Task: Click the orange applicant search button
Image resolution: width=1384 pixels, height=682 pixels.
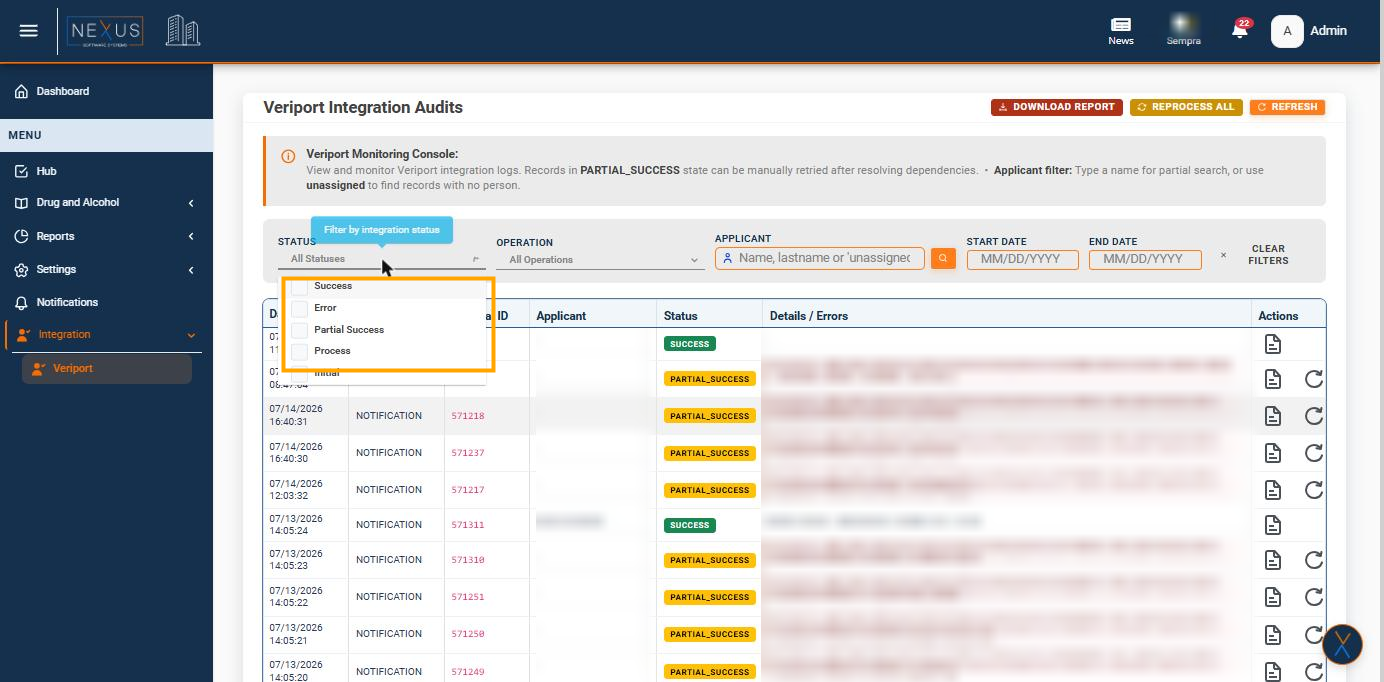Action: click(943, 259)
